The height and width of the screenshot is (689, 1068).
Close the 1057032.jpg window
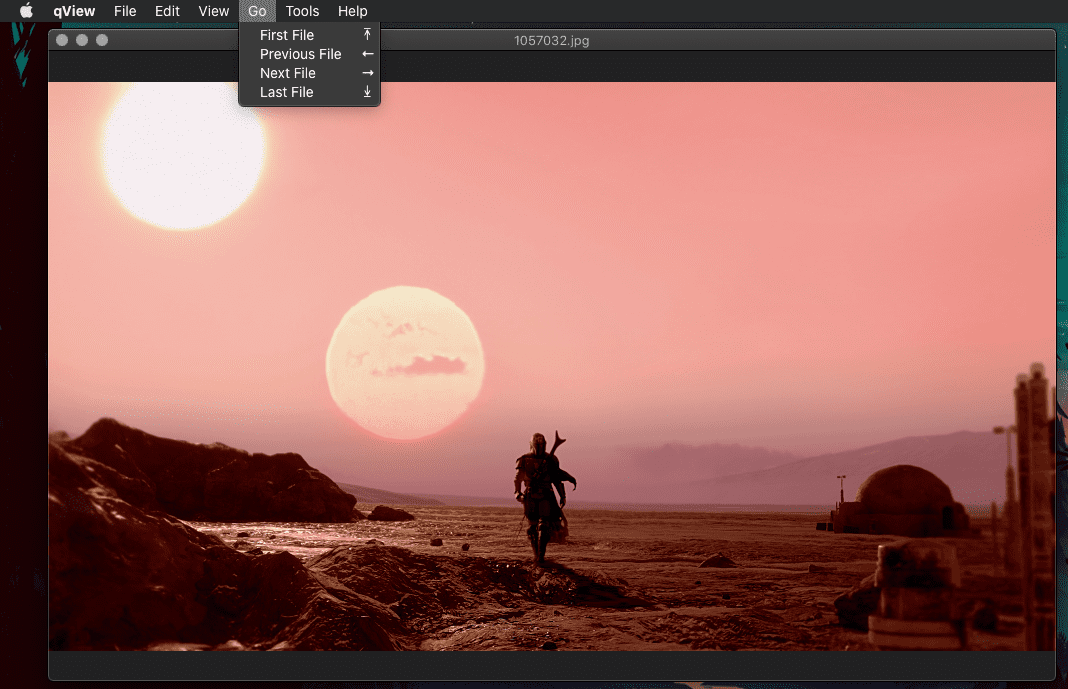(x=62, y=40)
